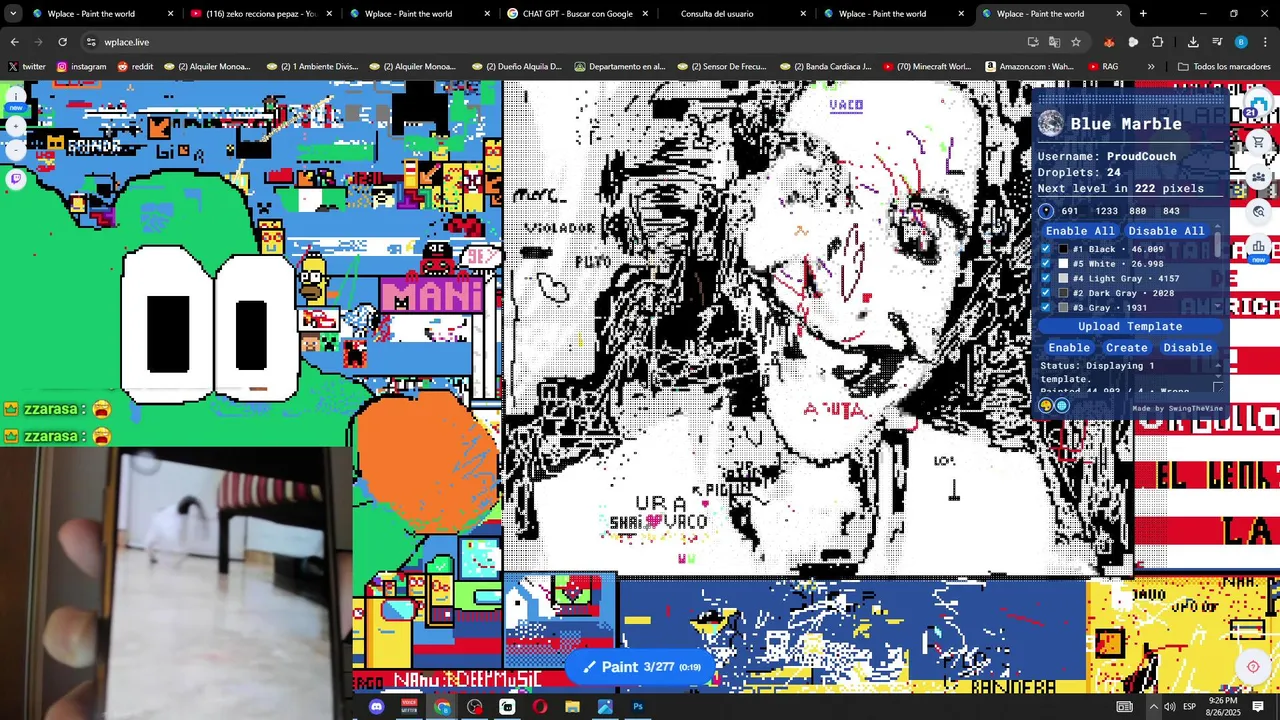Click the map search globe icon
Viewport: 1280px width, 720px height.
[x=1259, y=211]
